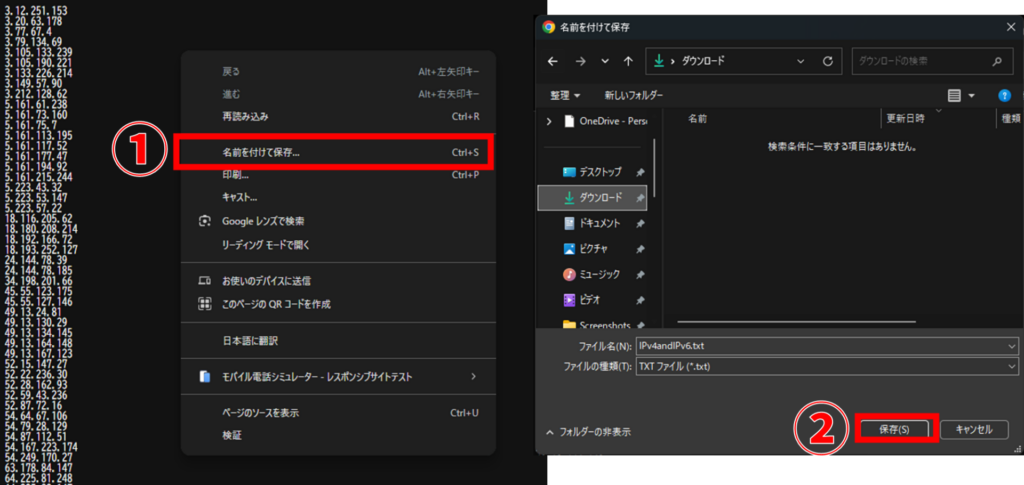Select ミュージック in the sidebar

click(592, 274)
